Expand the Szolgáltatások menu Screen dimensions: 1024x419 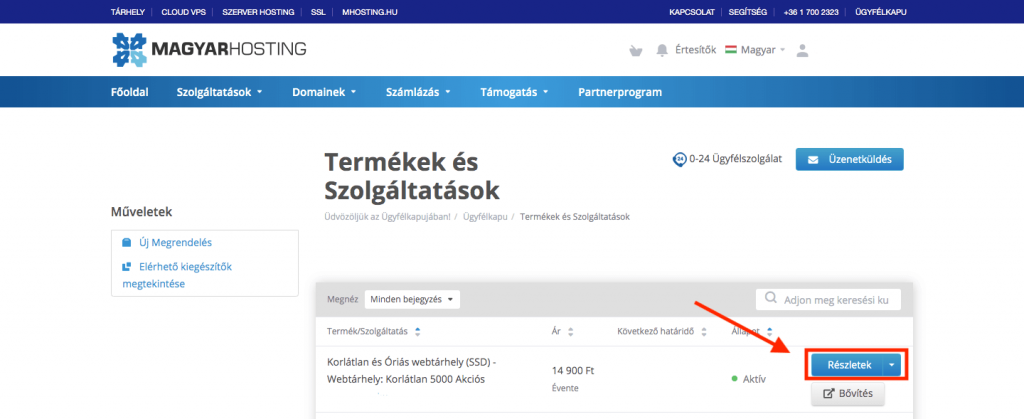click(x=219, y=92)
